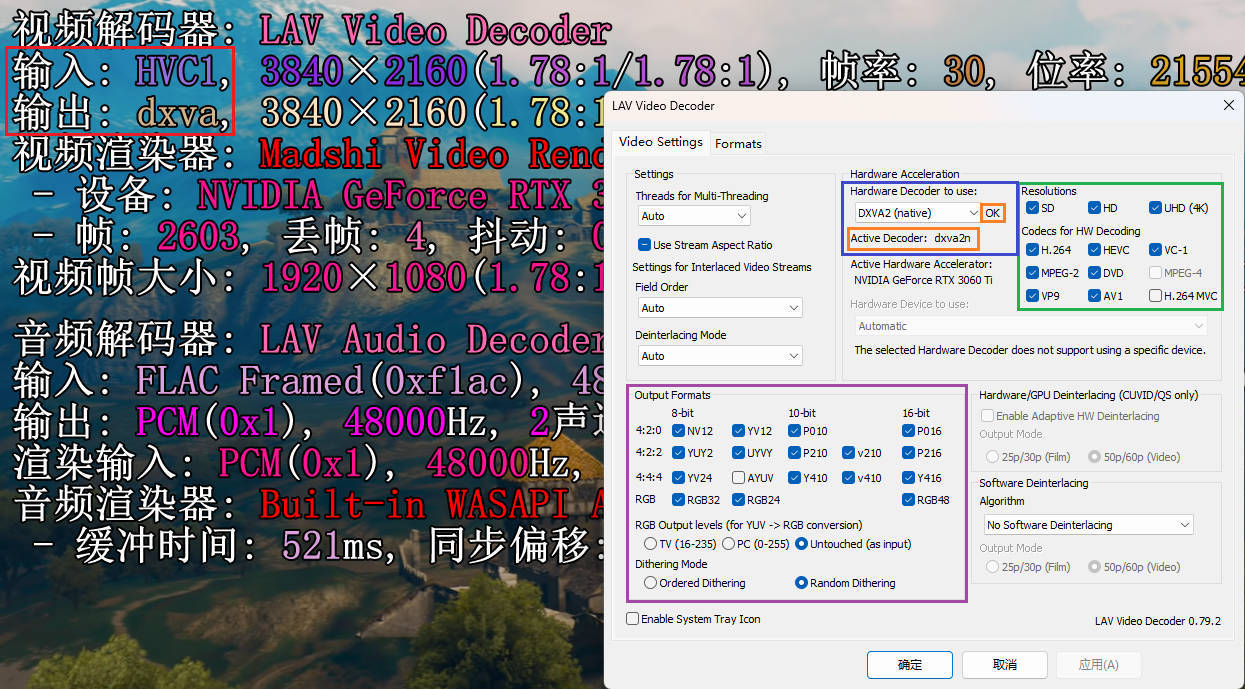Toggle Y416 output format checkbox

click(908, 478)
